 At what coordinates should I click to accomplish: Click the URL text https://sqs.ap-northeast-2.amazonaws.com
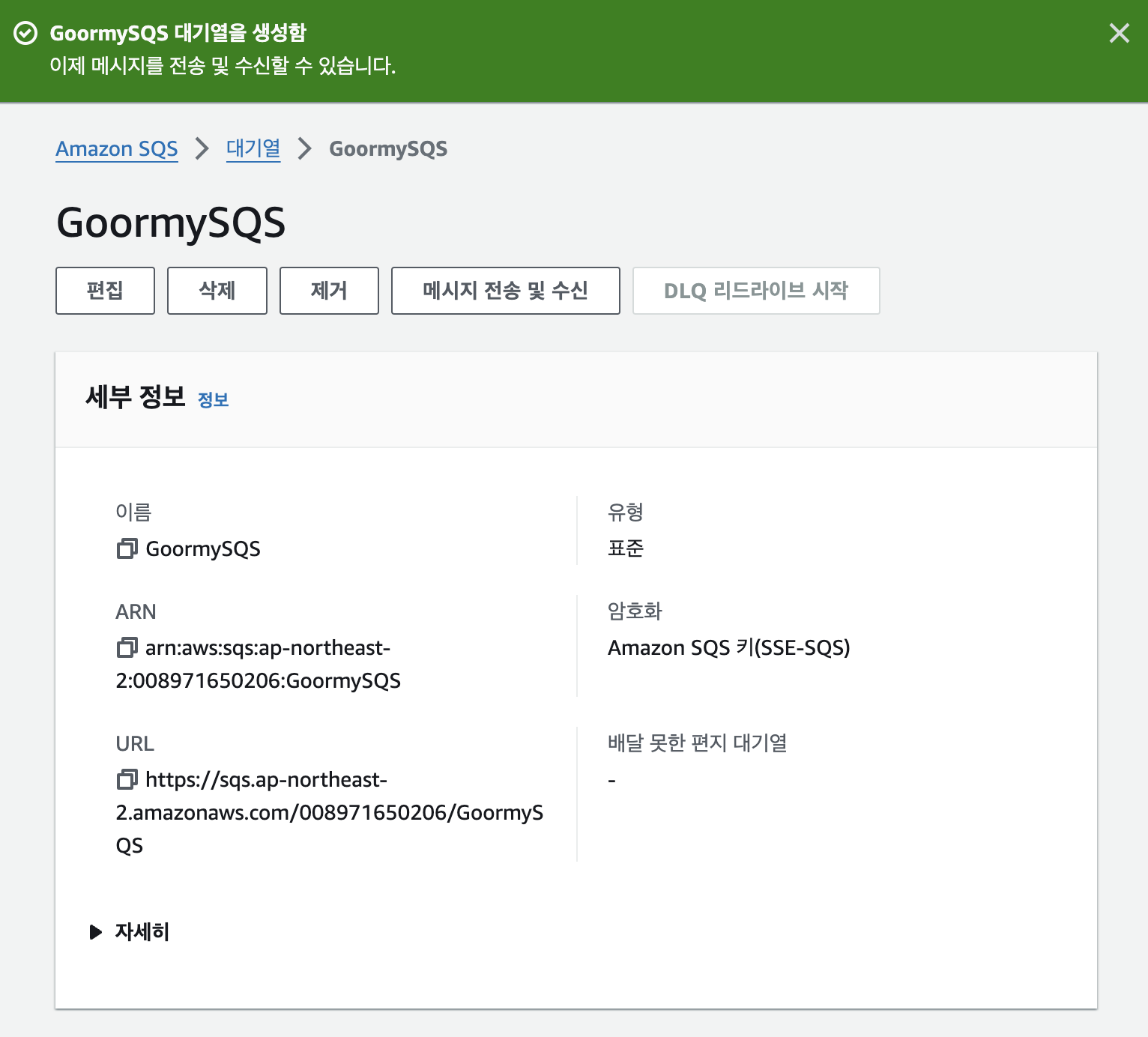coord(330,812)
